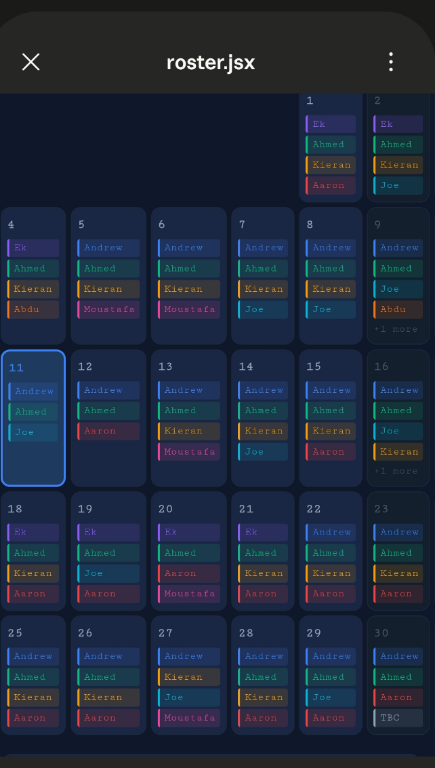Click Joe entry on day 14

click(263, 452)
